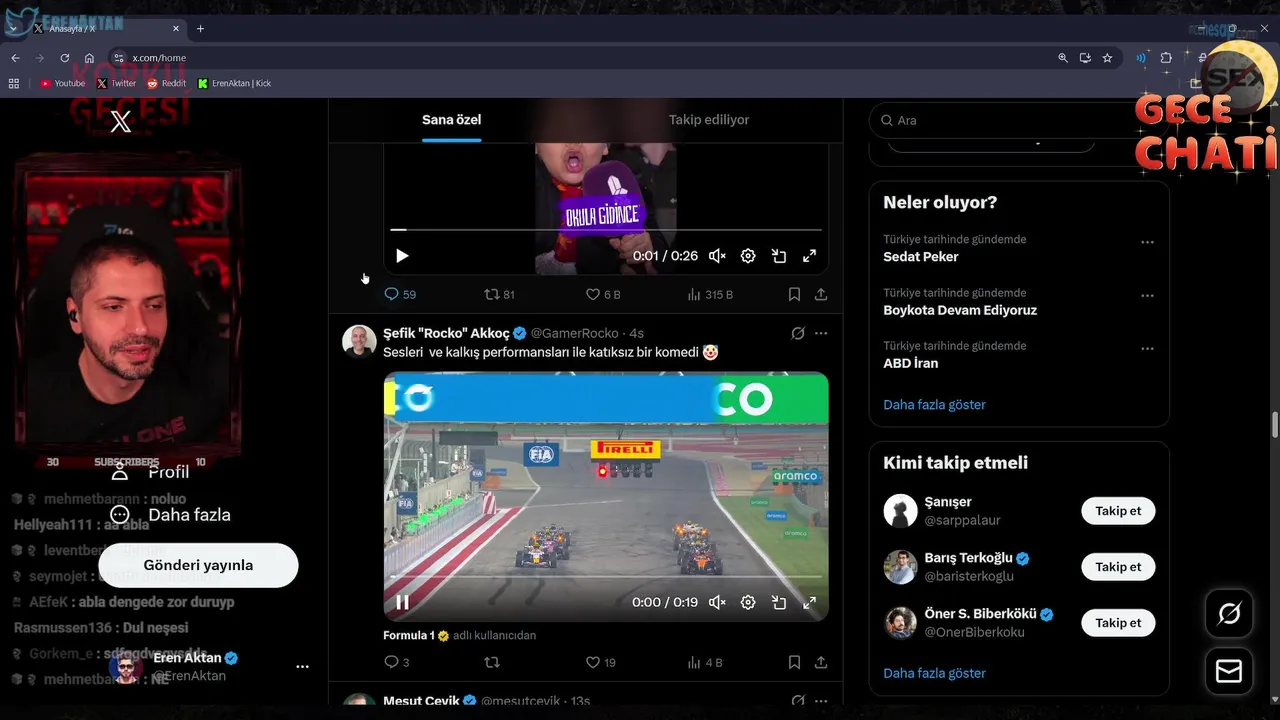Follow Şanışer with 'Takip et'
Image resolution: width=1280 pixels, height=720 pixels.
coord(1118,511)
